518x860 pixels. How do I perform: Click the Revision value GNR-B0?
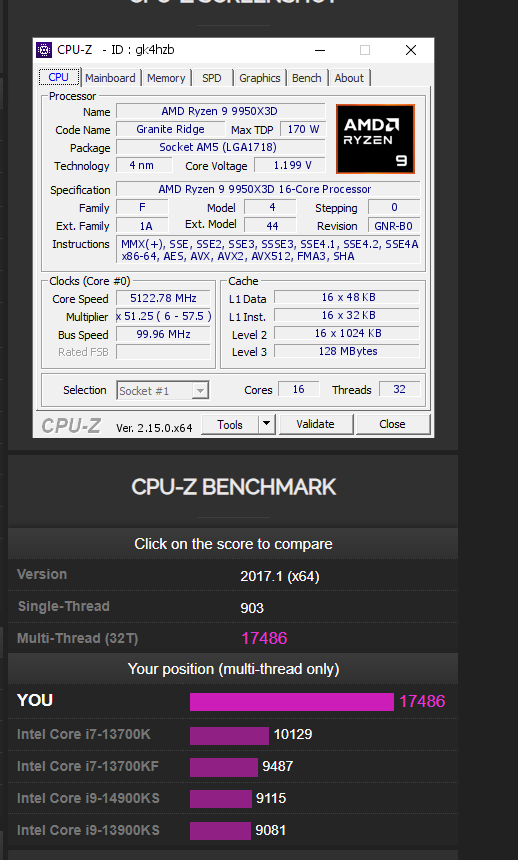coord(394,226)
